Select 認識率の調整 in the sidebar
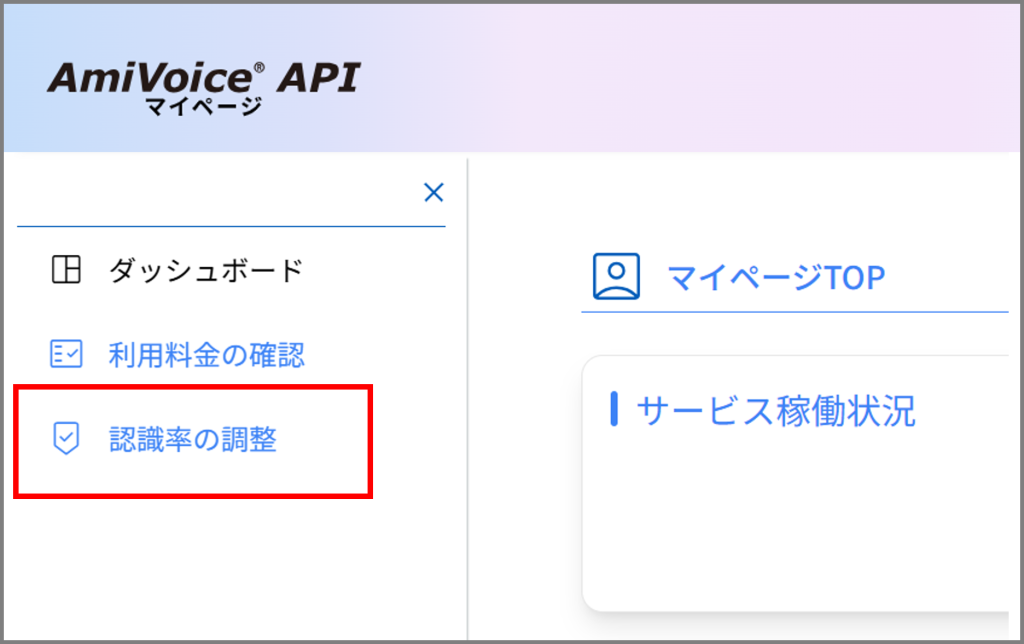Viewport: 1024px width, 644px height. tap(192, 439)
